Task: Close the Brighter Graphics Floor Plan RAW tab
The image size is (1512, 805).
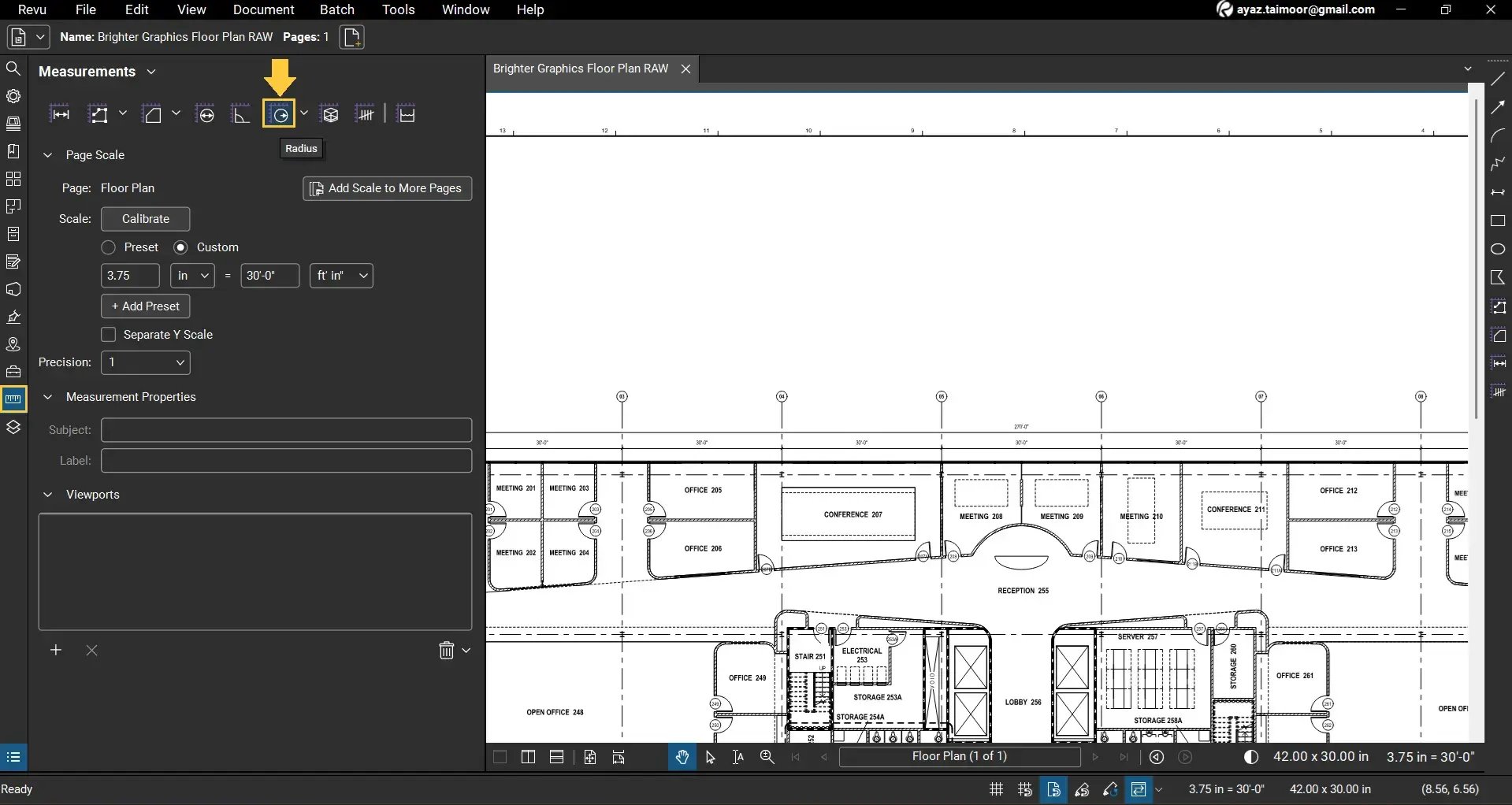Action: click(x=685, y=69)
